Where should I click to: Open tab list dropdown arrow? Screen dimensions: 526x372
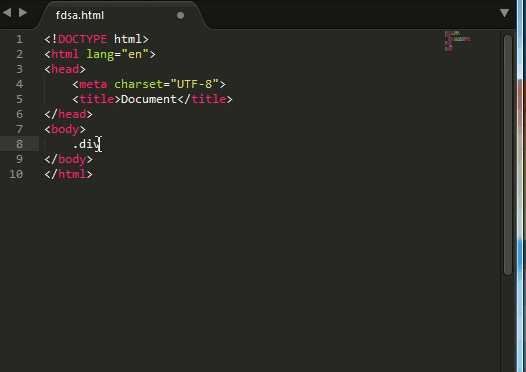[505, 13]
